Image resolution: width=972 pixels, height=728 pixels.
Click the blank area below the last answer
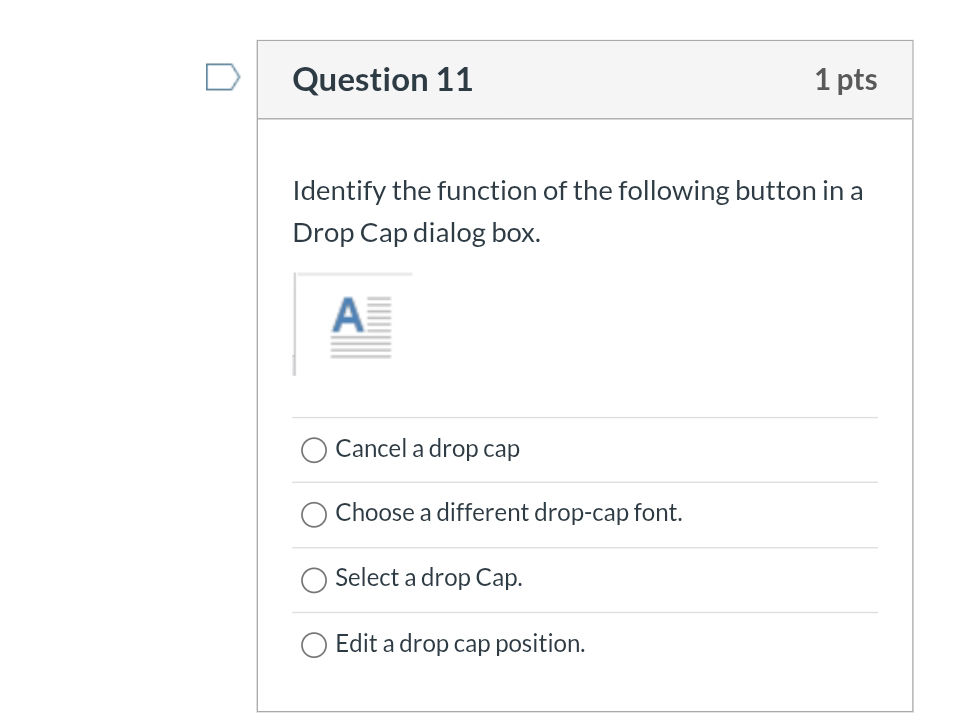[585, 690]
